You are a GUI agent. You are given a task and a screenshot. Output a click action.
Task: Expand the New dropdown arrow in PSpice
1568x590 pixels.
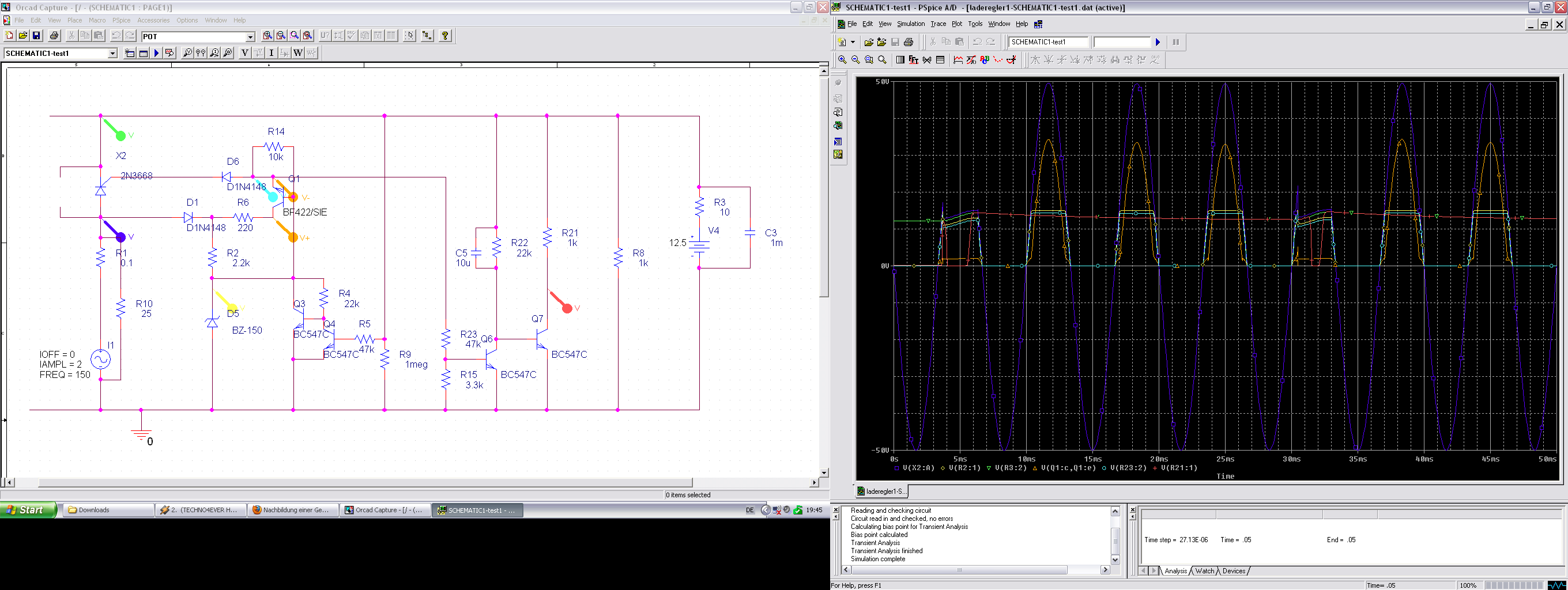[853, 42]
